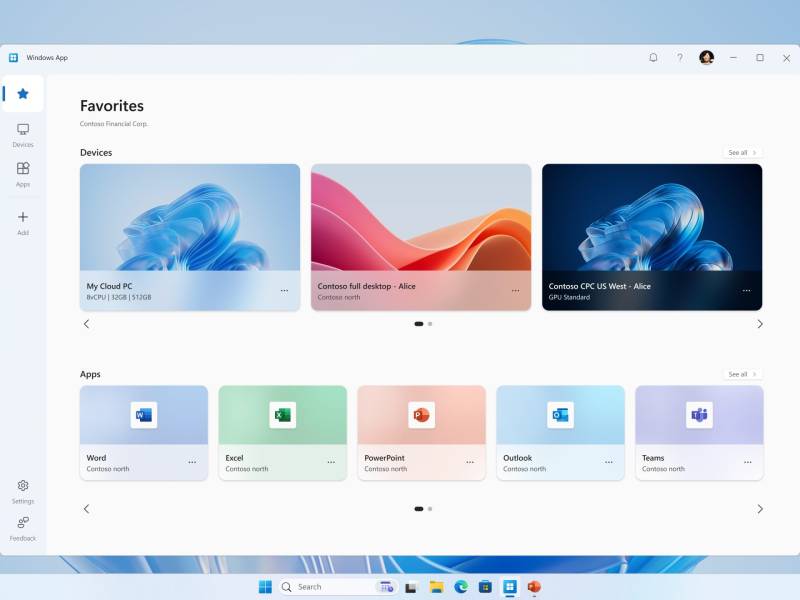Open File Explorer from the taskbar

[436, 587]
